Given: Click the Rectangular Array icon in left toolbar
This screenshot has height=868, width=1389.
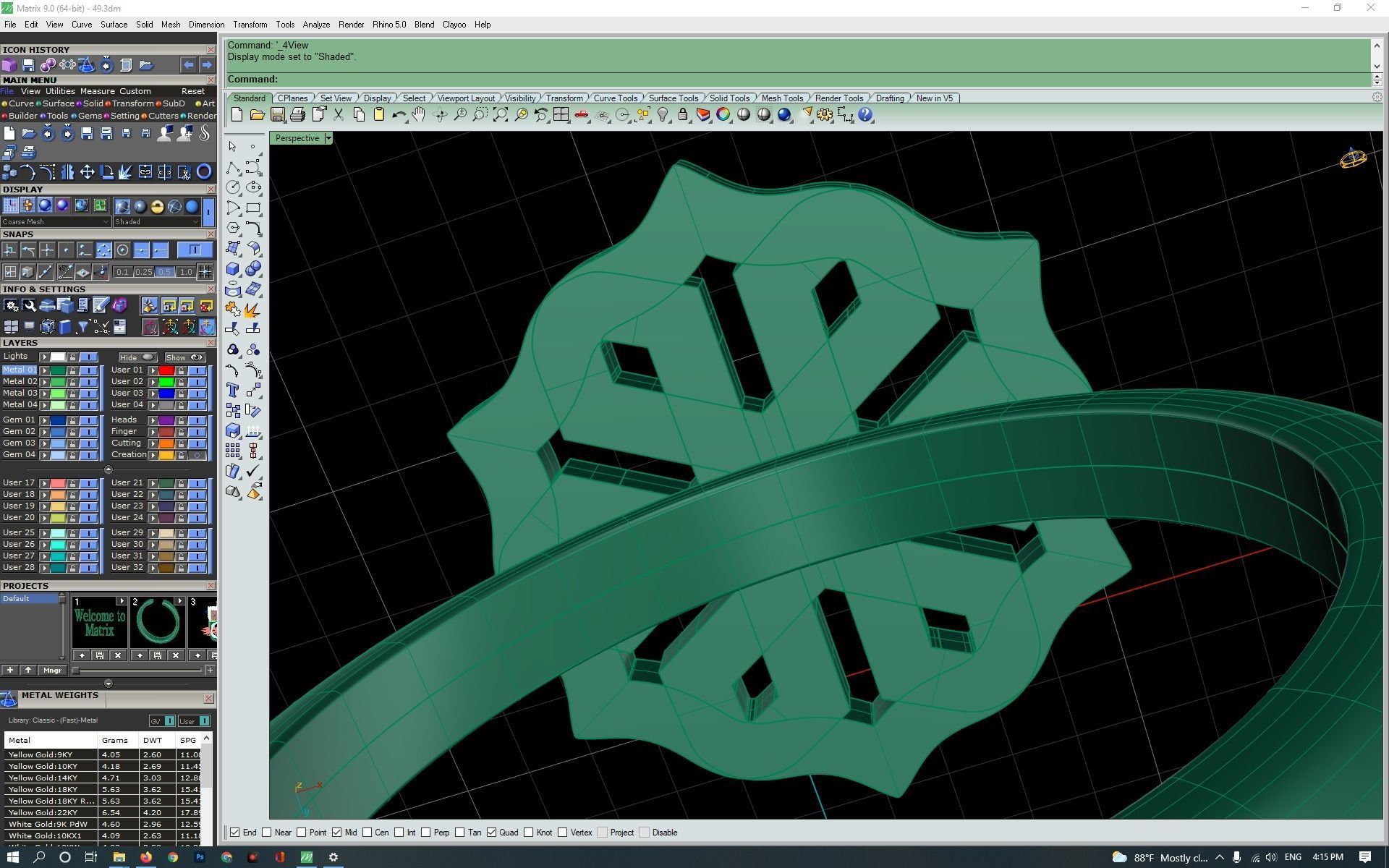Looking at the screenshot, I should click(x=233, y=451).
